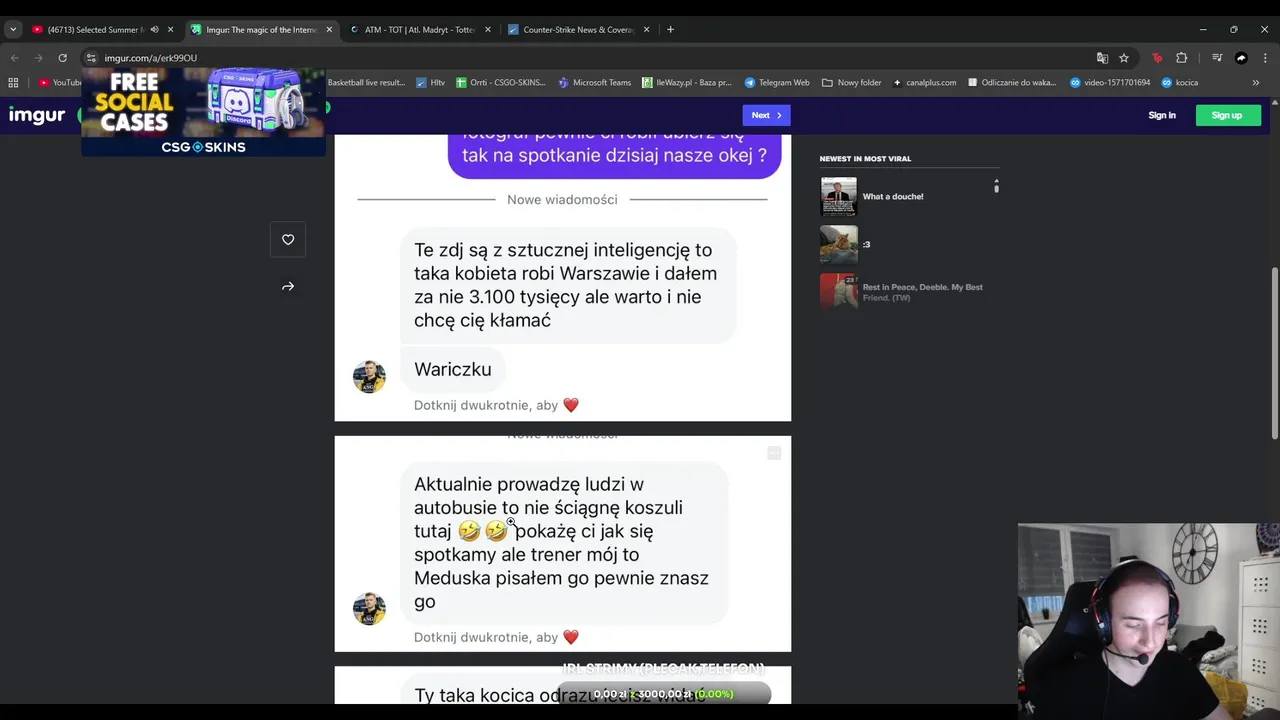Screen dimensions: 1280x720
Task: Click the Nowe wiadomości separator label
Action: 562,199
